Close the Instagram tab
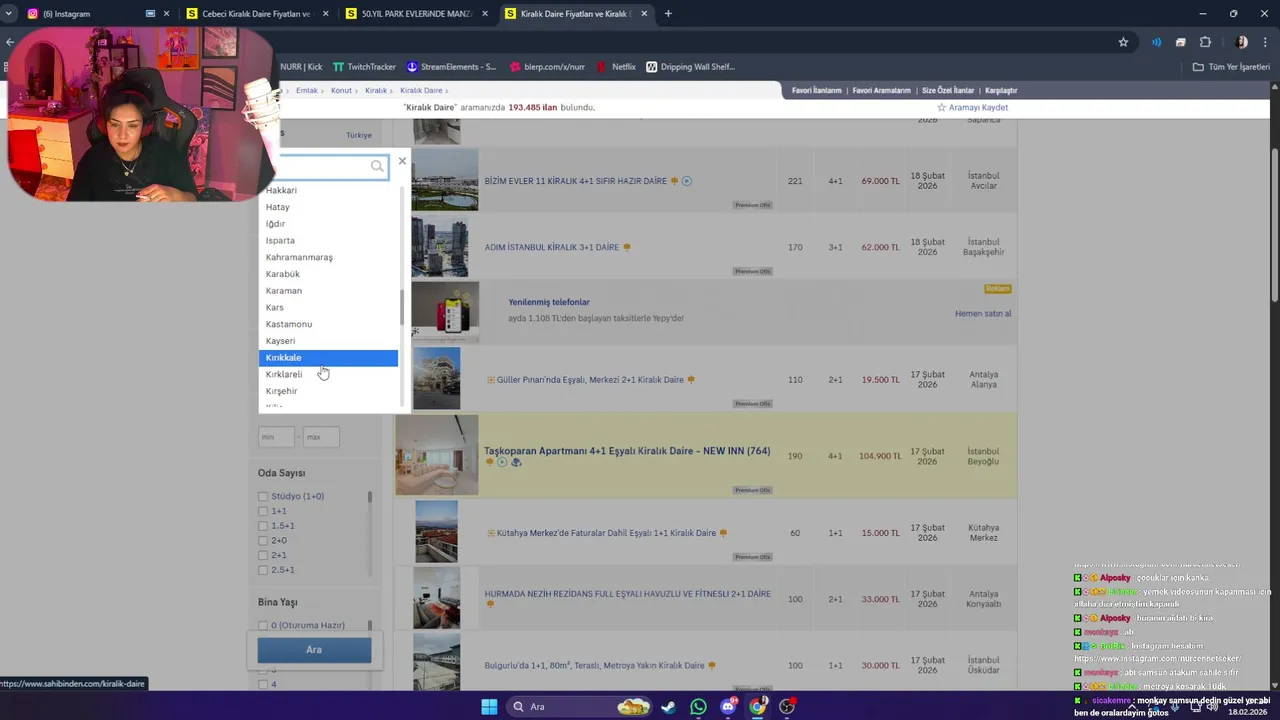Viewport: 1280px width, 720px height. coord(166,14)
